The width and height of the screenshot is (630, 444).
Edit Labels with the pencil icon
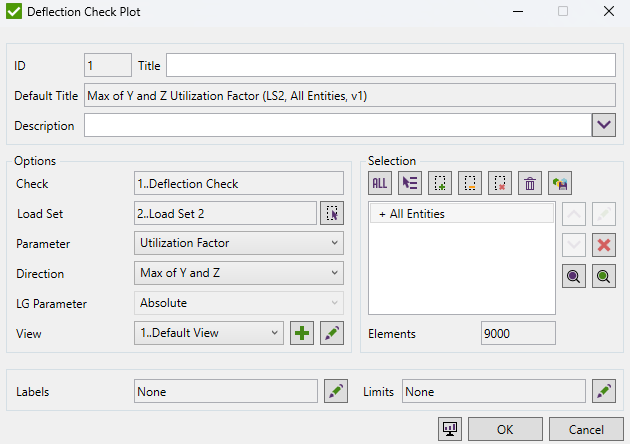[x=332, y=392]
